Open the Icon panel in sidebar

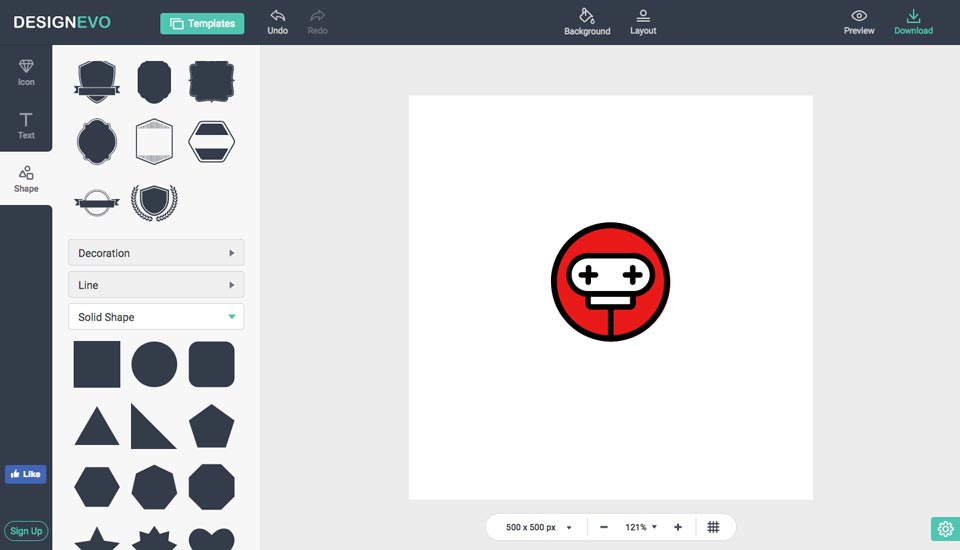26,72
